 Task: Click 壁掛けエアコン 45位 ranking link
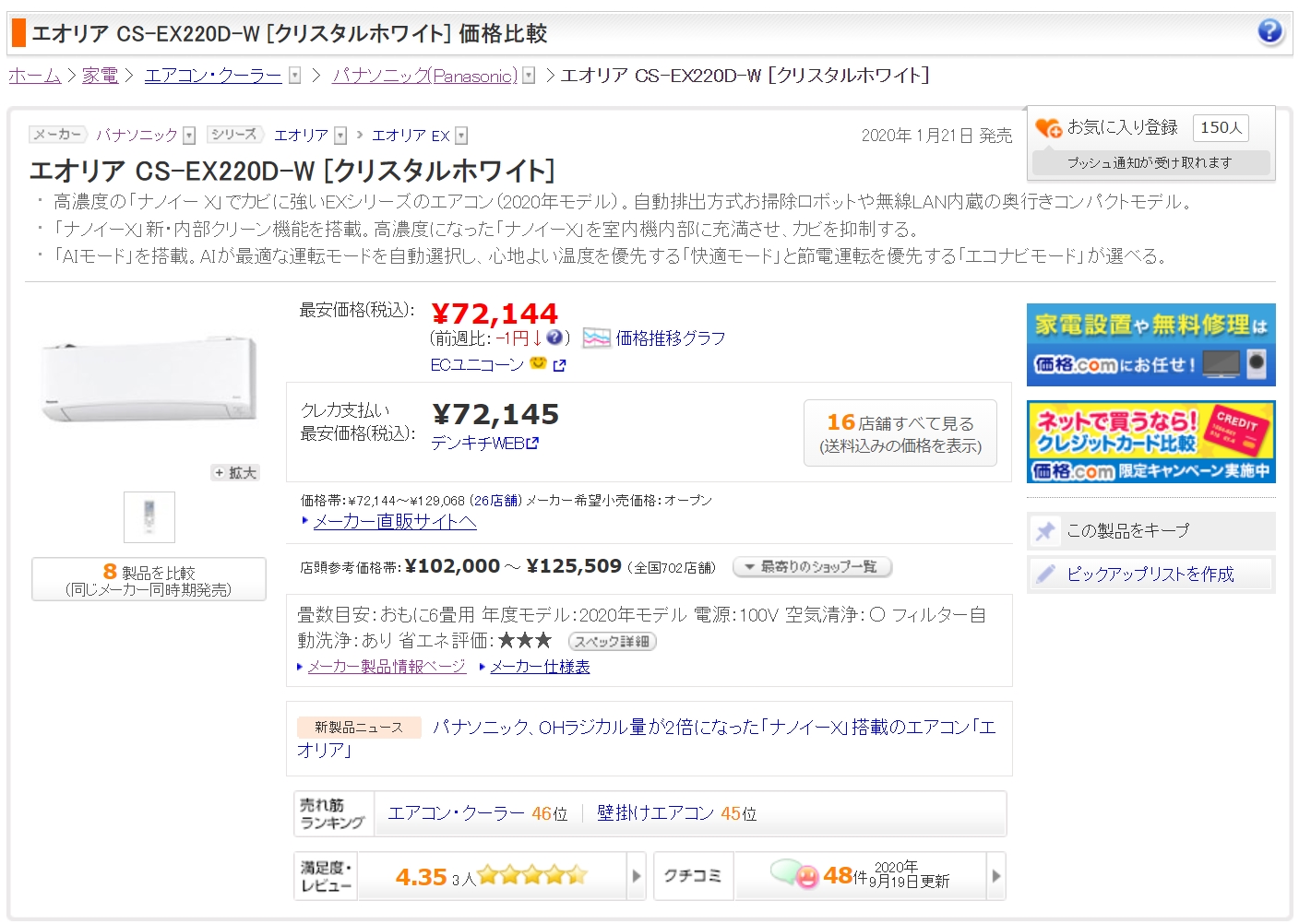676,813
